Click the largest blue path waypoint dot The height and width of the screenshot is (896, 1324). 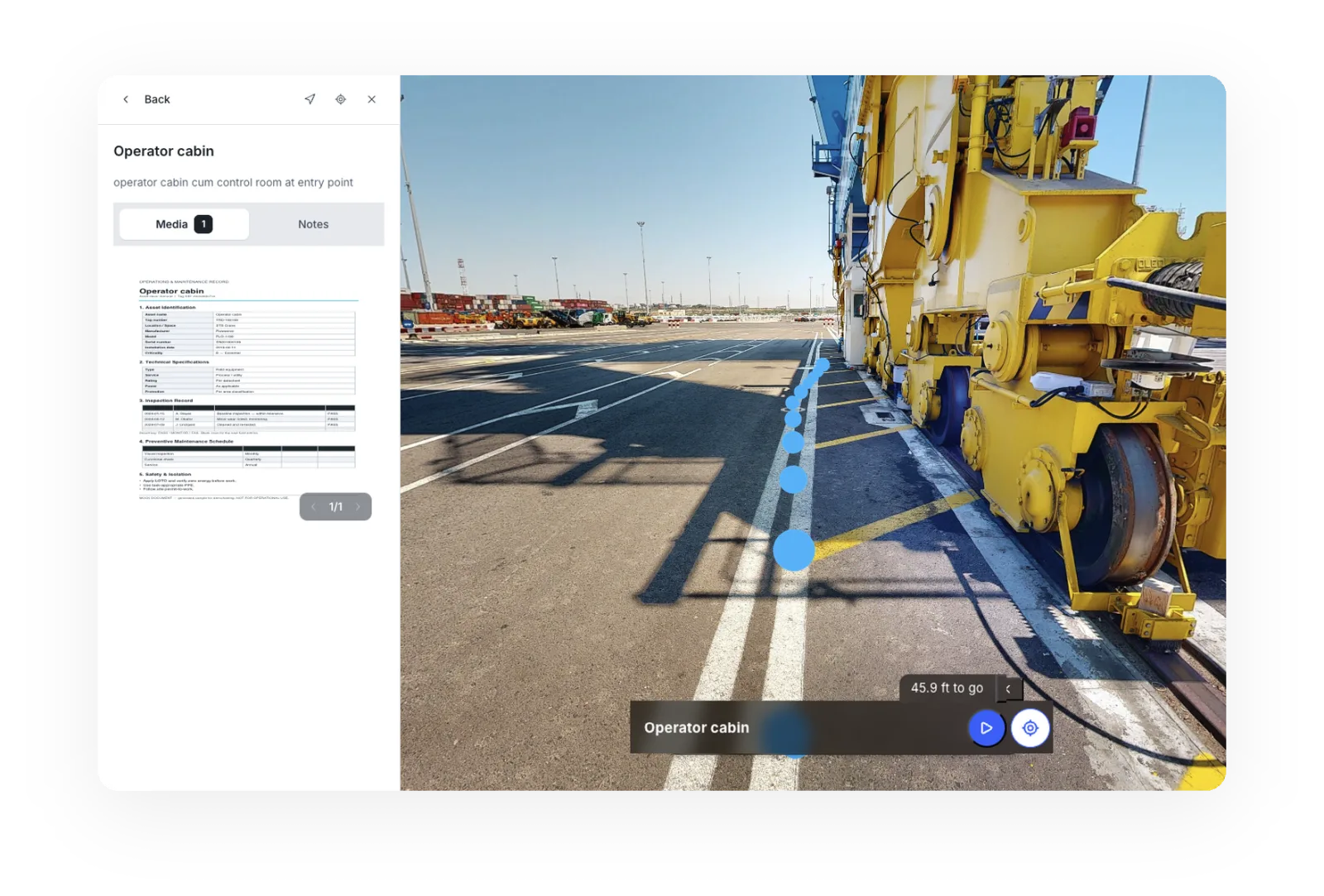[794, 550]
